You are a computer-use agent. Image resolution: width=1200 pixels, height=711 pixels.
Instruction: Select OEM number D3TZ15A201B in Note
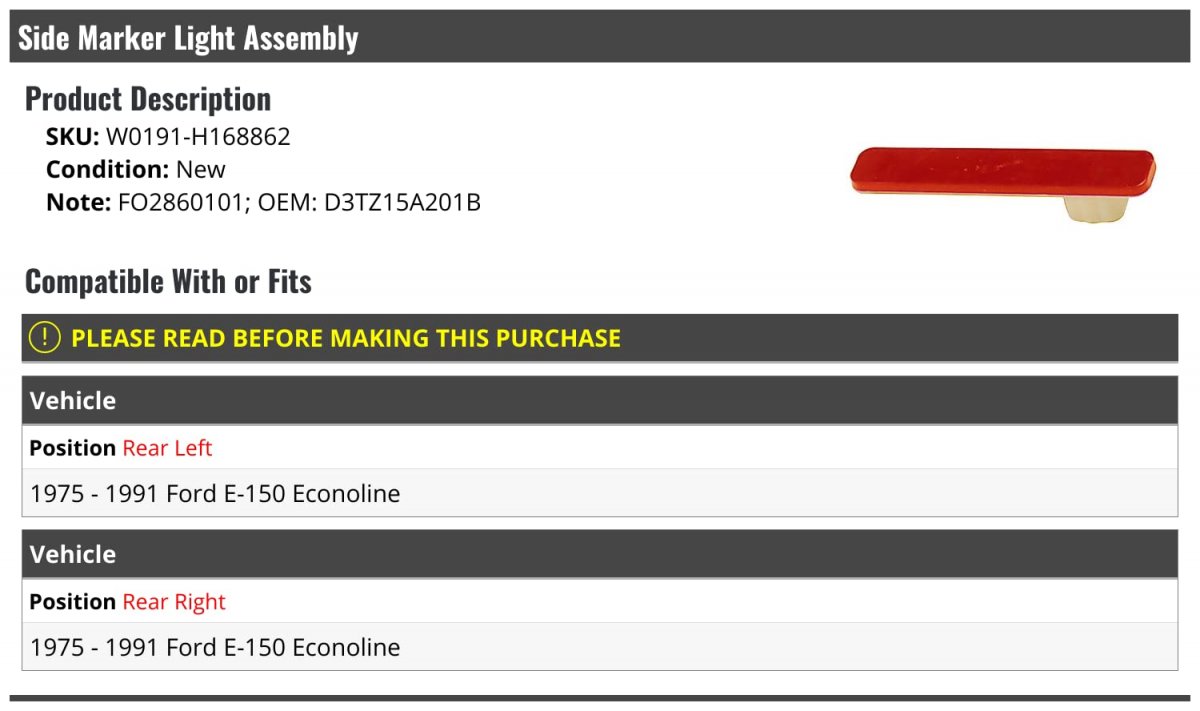402,202
